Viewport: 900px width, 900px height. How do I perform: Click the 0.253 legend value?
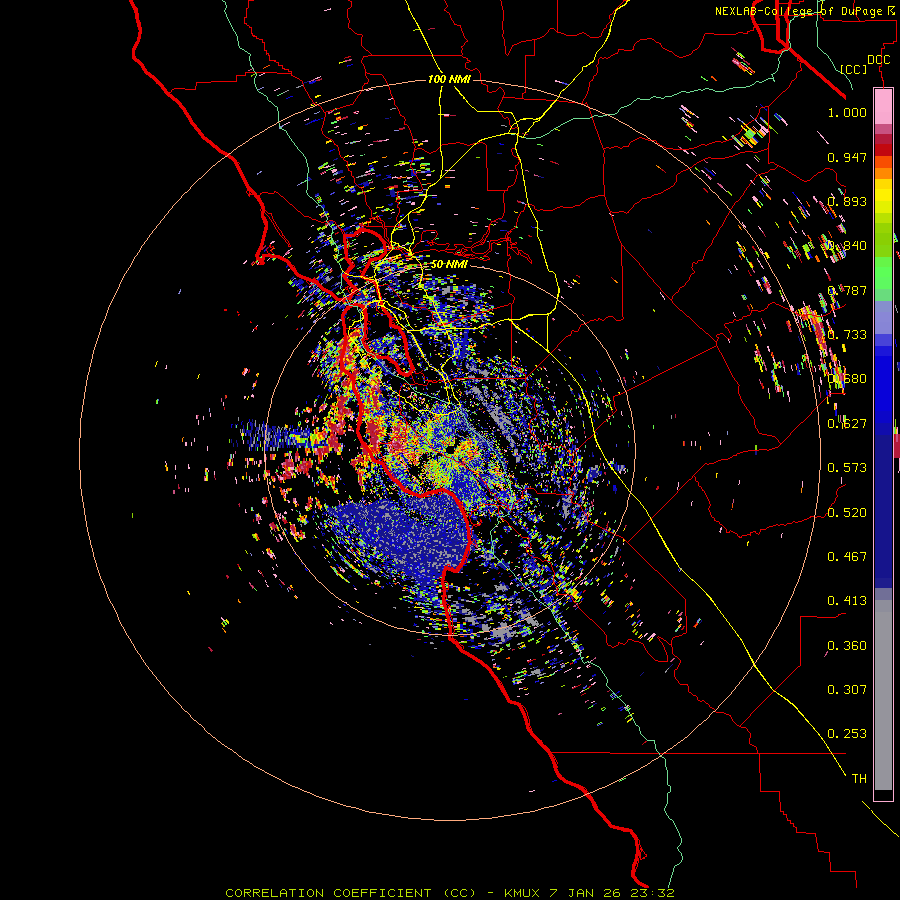pos(847,734)
